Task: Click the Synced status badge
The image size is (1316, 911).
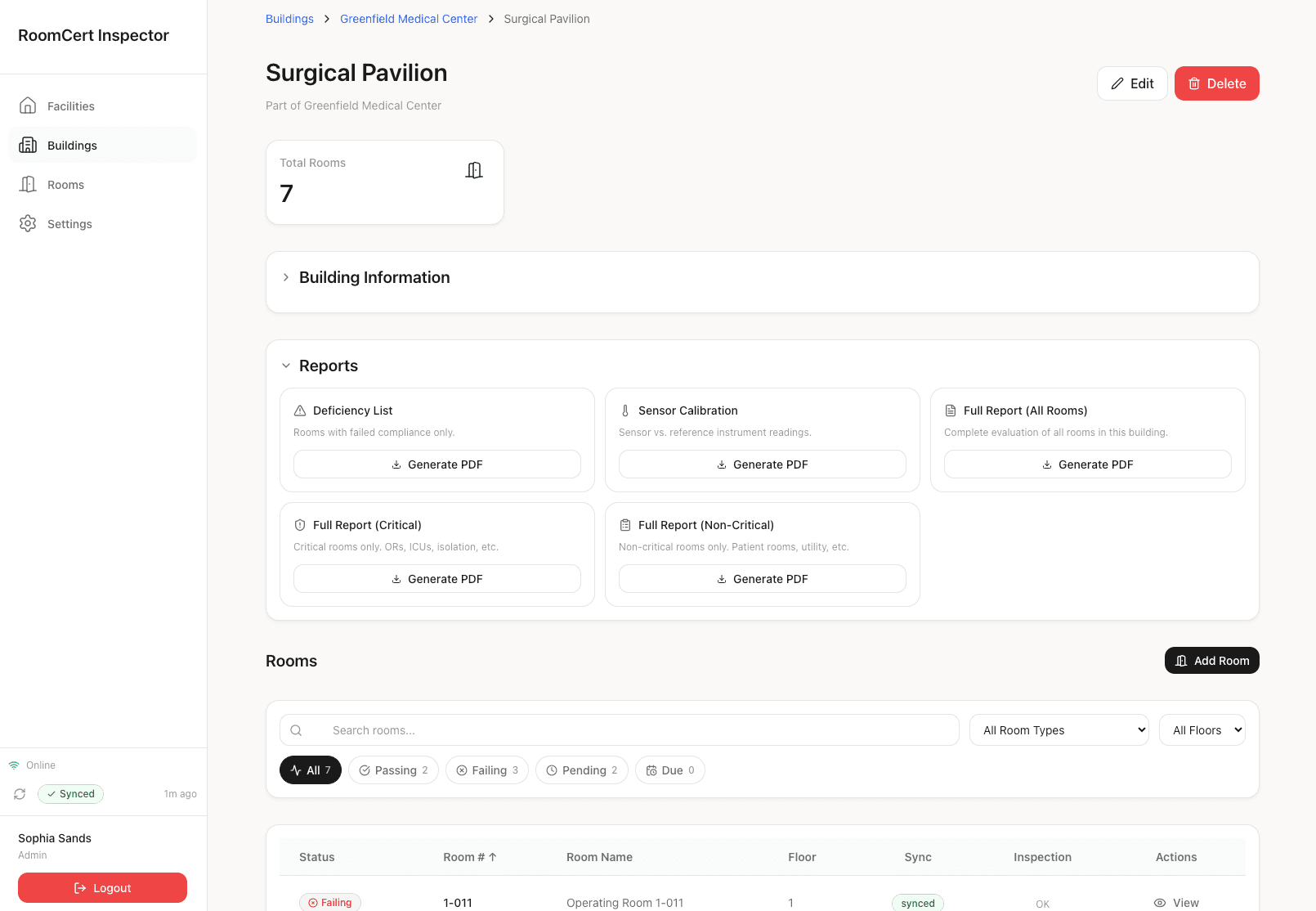Action: click(70, 794)
